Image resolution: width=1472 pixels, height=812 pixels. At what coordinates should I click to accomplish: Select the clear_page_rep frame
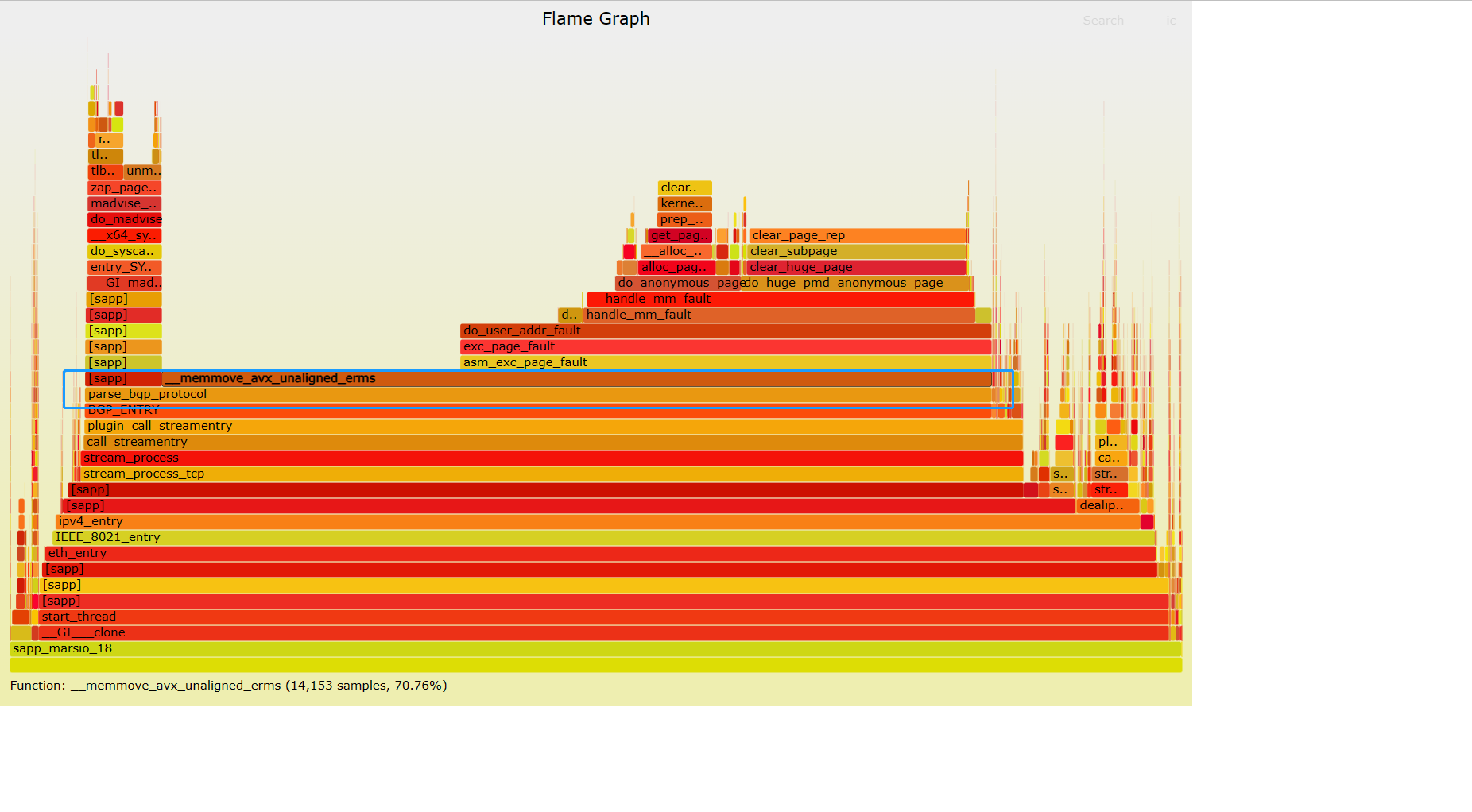[x=858, y=235]
